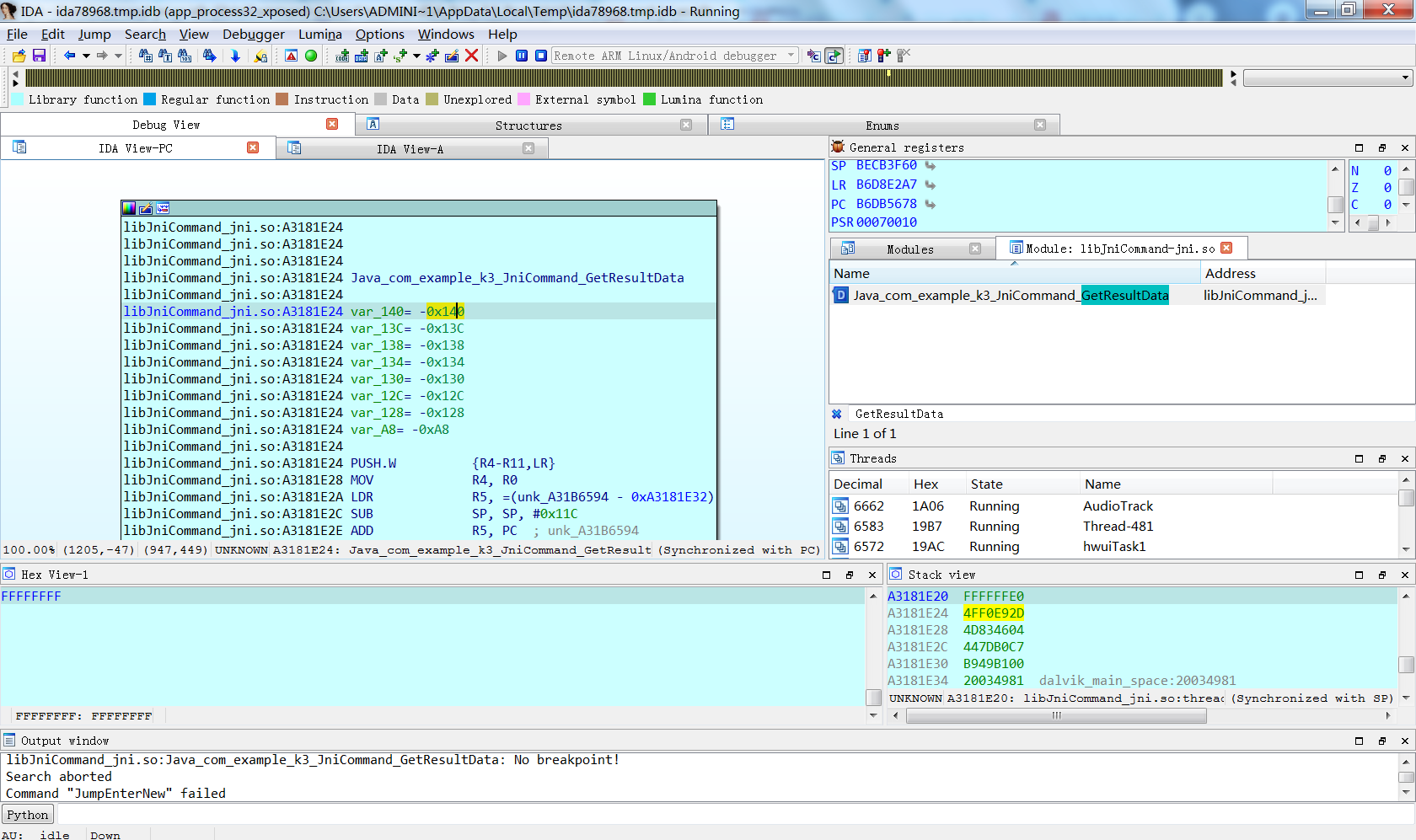Screen dimensions: 1416x840
Task: Expand the back-arrow history dropdown
Action: pyautogui.click(x=86, y=56)
